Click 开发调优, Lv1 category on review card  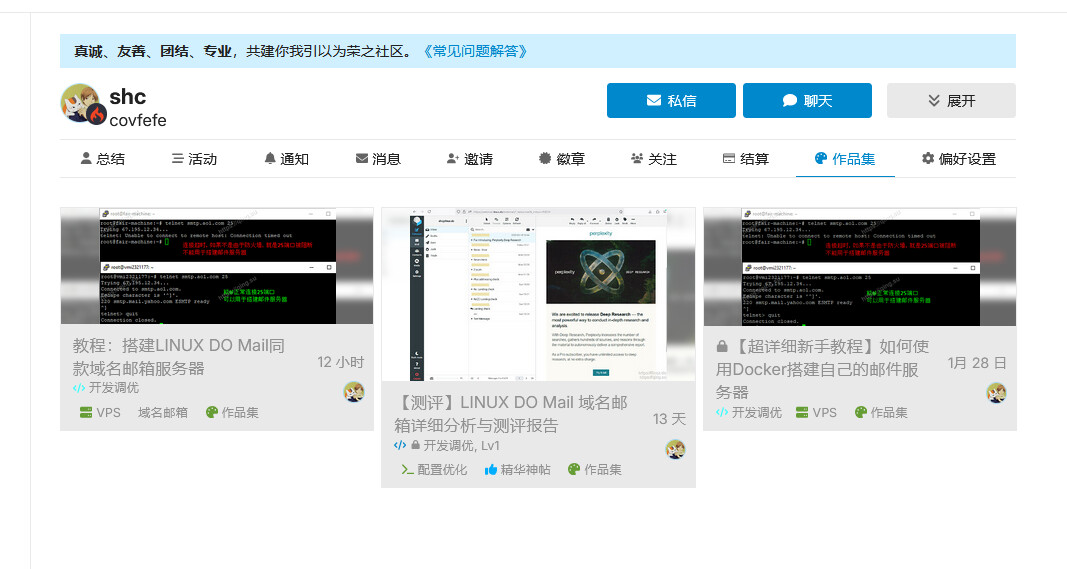pyautogui.click(x=447, y=445)
